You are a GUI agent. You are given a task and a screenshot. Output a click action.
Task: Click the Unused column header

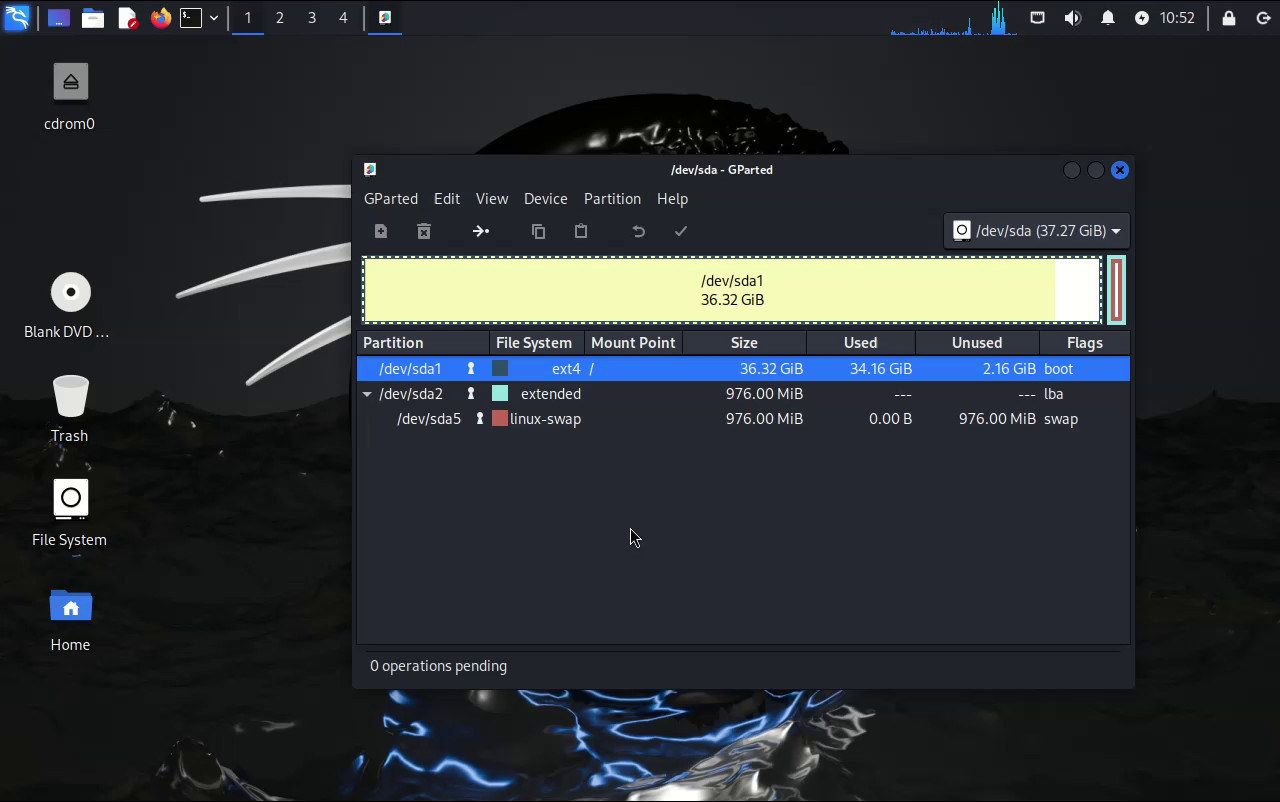(x=977, y=342)
